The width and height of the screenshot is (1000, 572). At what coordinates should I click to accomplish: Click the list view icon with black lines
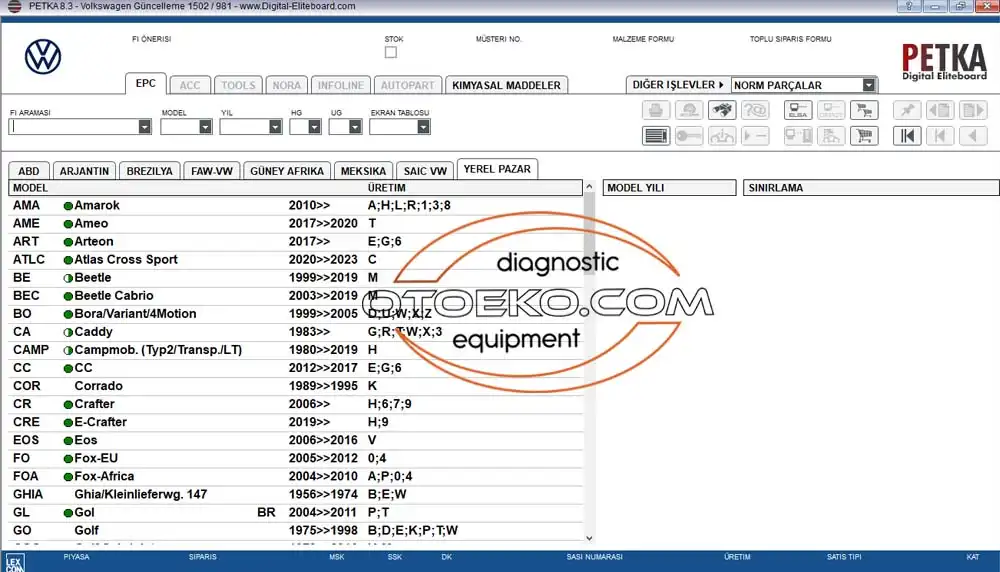point(655,136)
